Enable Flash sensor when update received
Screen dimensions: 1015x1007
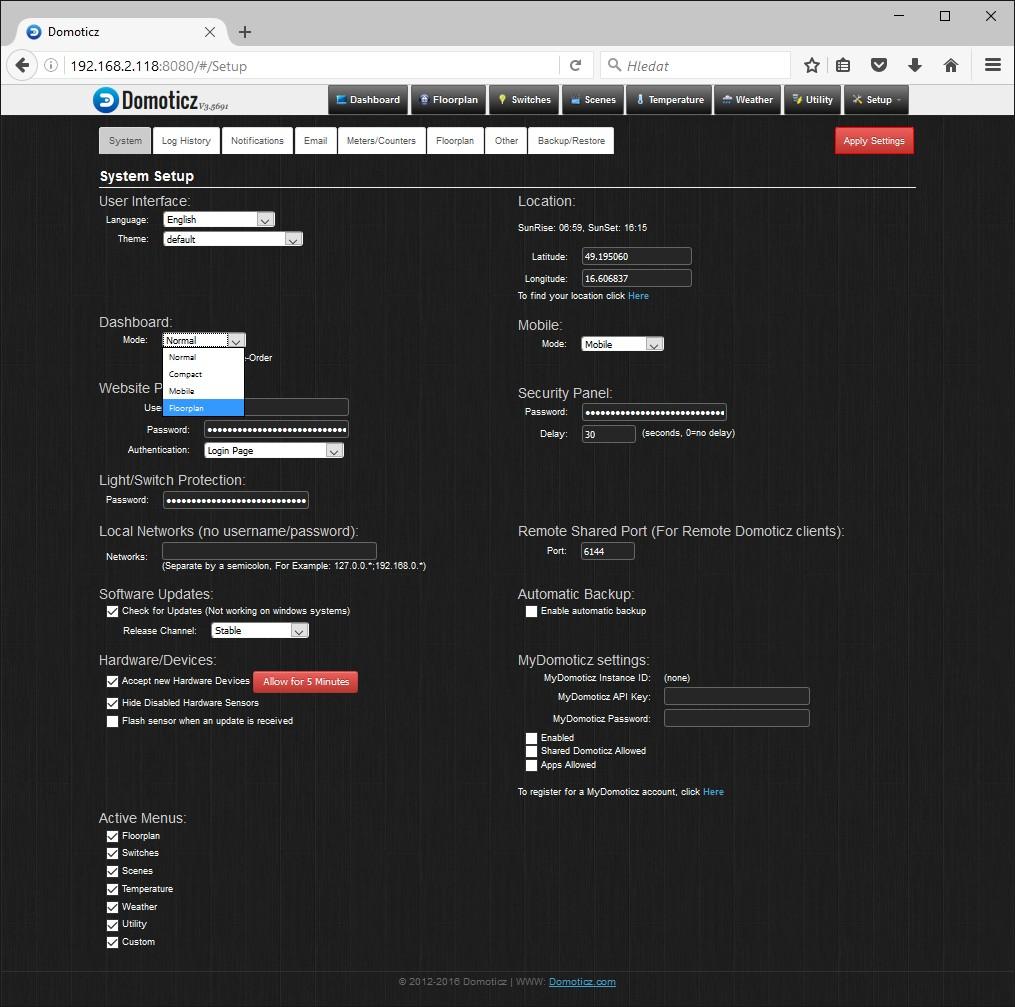[113, 722]
